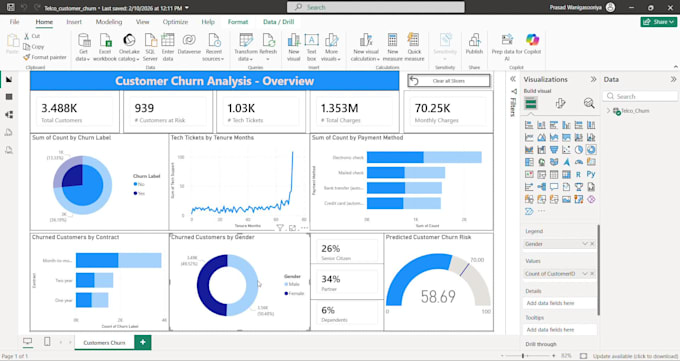Refresh the report data
This screenshot has height=361, width=680.
(x=268, y=47)
